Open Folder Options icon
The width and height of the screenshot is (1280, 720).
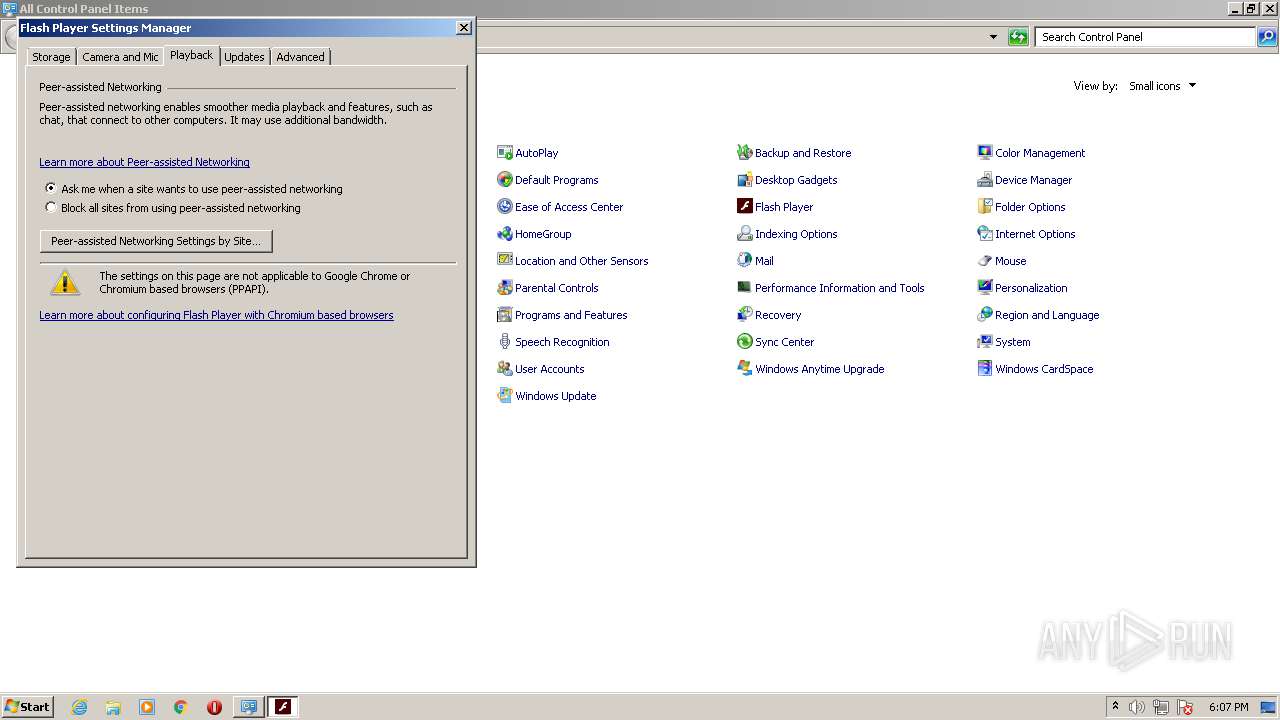click(x=1021, y=207)
